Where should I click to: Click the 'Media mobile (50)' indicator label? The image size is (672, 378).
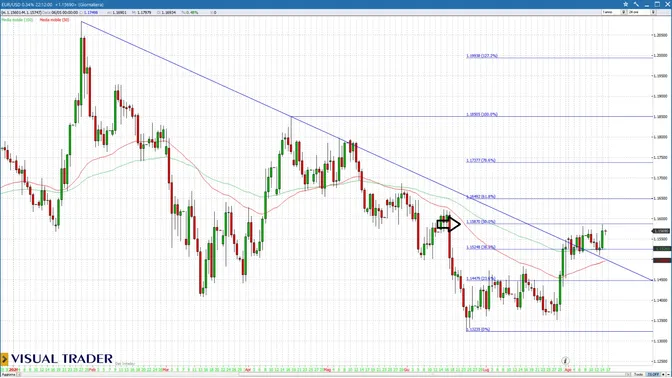click(x=54, y=20)
